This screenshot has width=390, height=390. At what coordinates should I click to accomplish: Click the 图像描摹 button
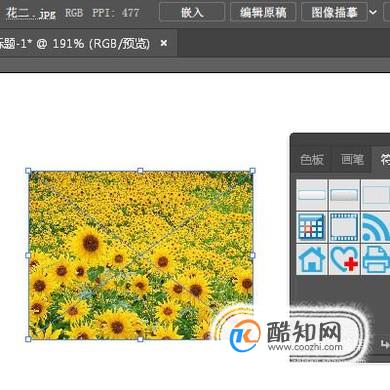334,12
